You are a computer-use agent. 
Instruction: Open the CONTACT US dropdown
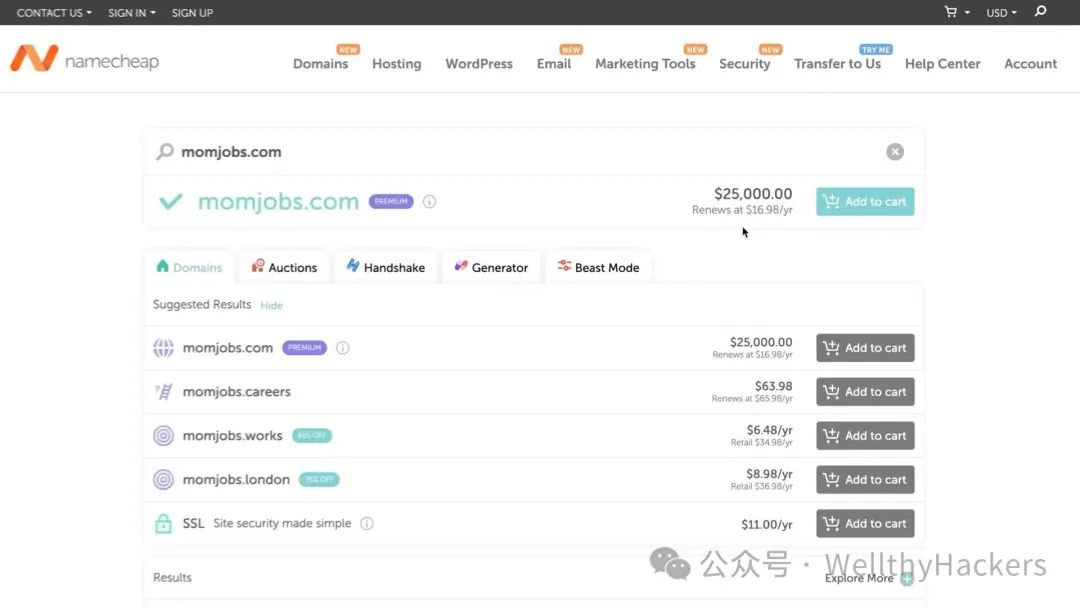pyautogui.click(x=54, y=12)
